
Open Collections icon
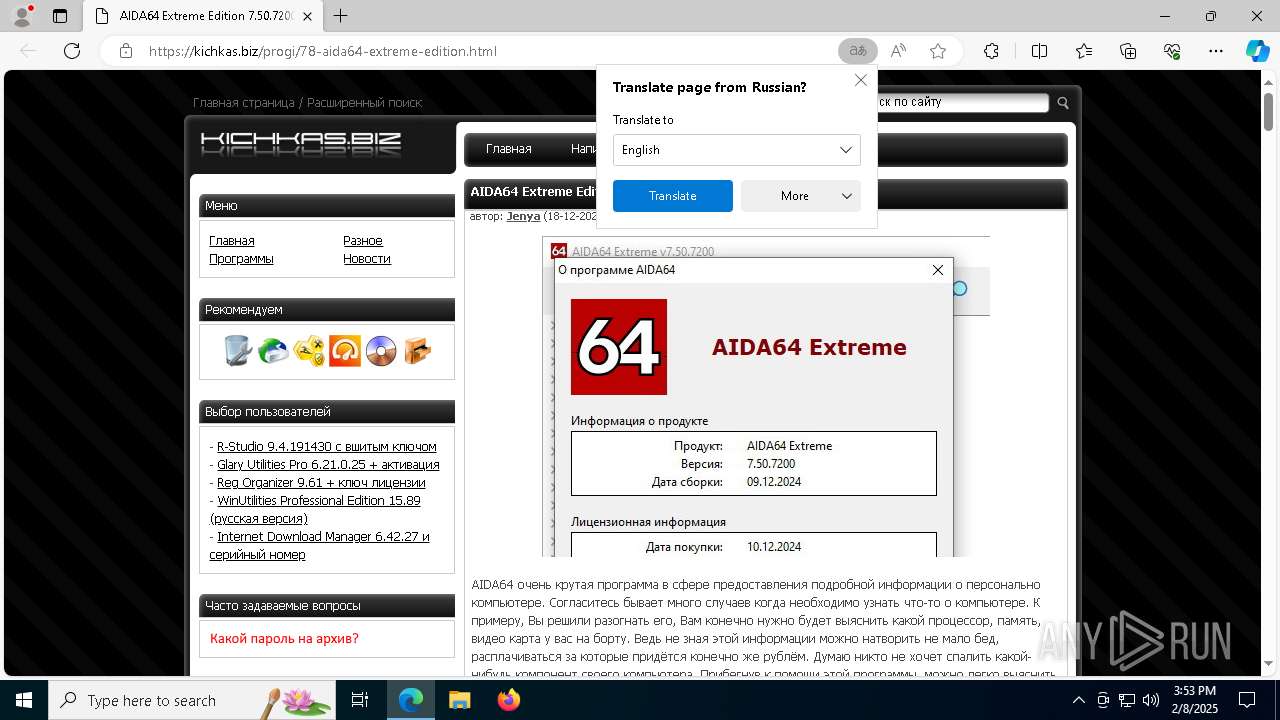(1128, 51)
